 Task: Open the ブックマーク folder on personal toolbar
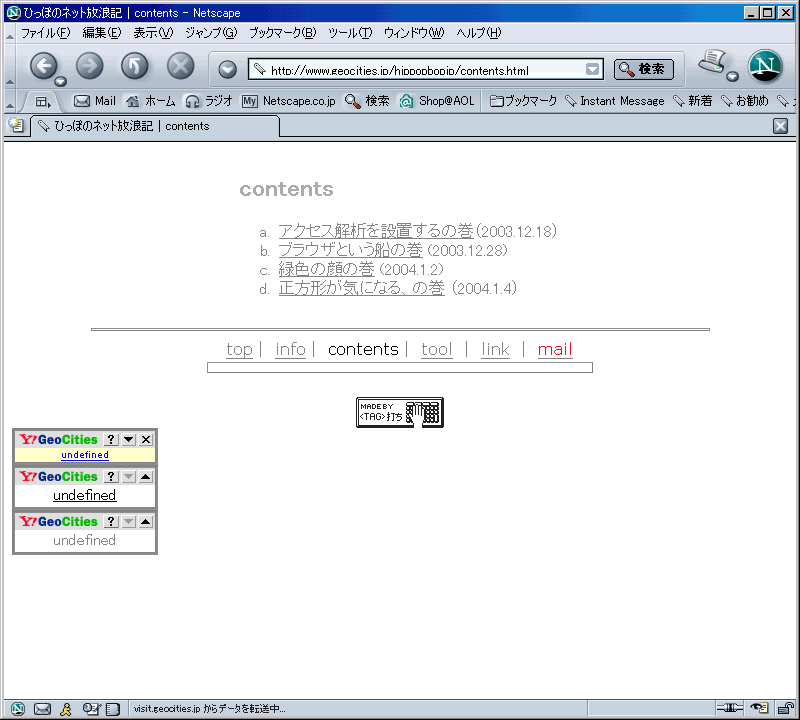(523, 101)
